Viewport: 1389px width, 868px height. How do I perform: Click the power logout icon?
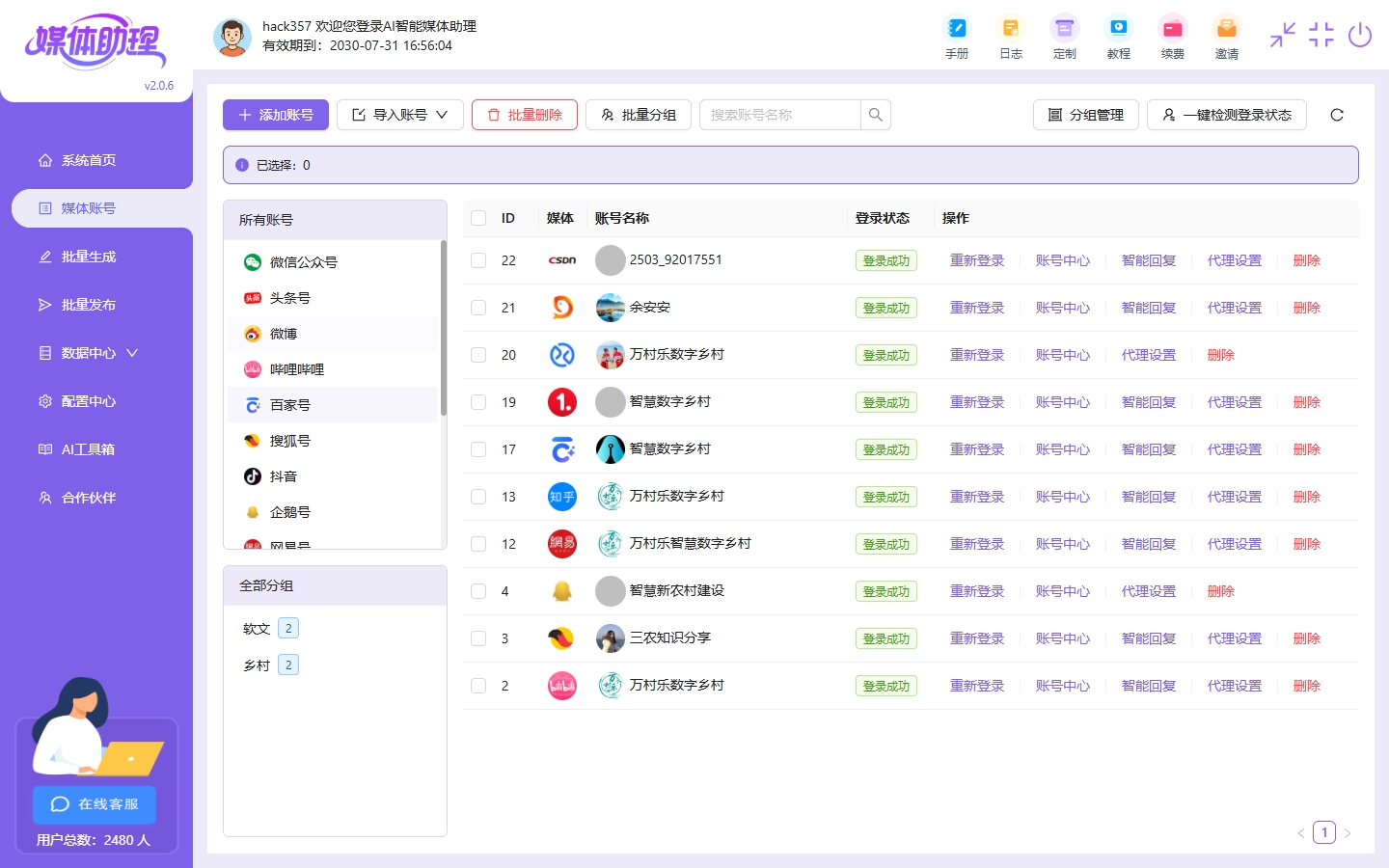(x=1359, y=36)
